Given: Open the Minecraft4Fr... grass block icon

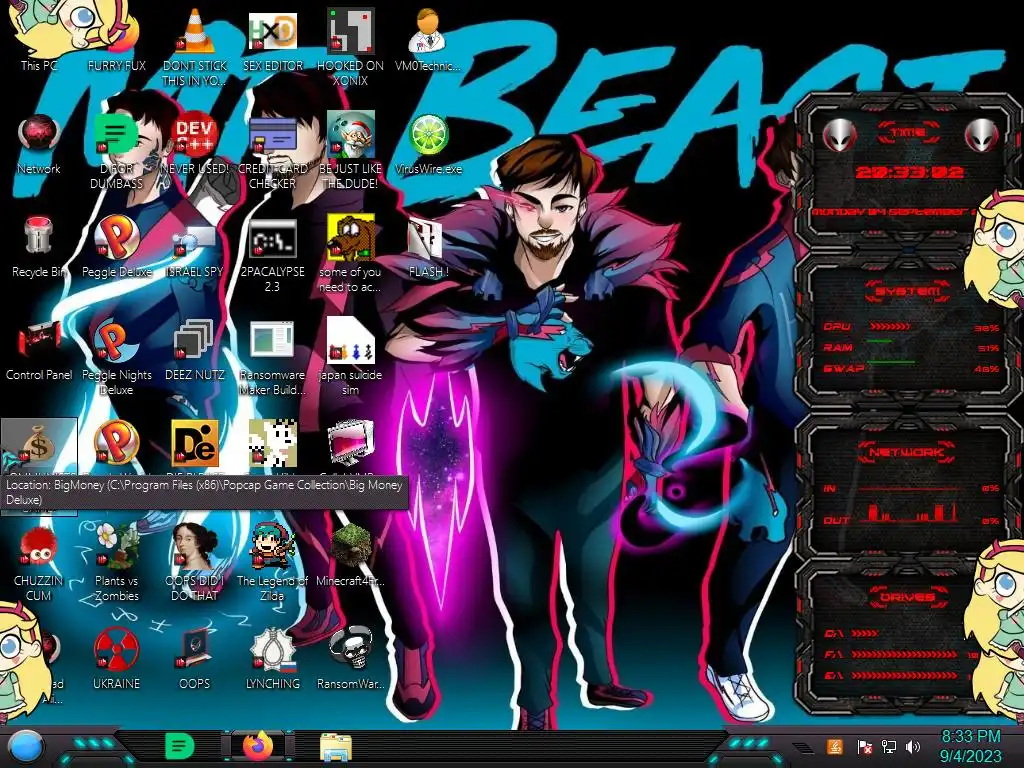Looking at the screenshot, I should (350, 545).
